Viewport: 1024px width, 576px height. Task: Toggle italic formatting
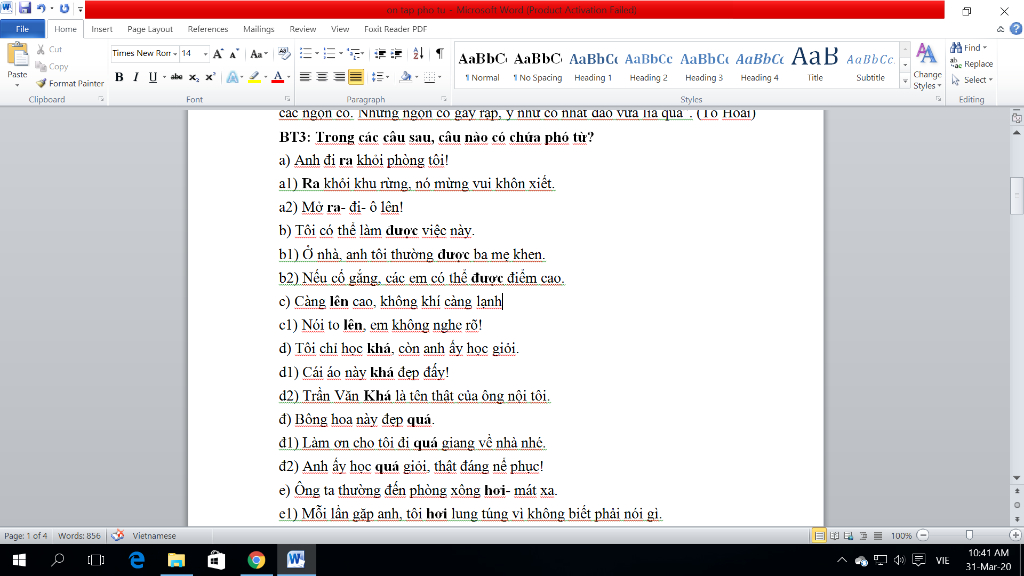pyautogui.click(x=135, y=77)
